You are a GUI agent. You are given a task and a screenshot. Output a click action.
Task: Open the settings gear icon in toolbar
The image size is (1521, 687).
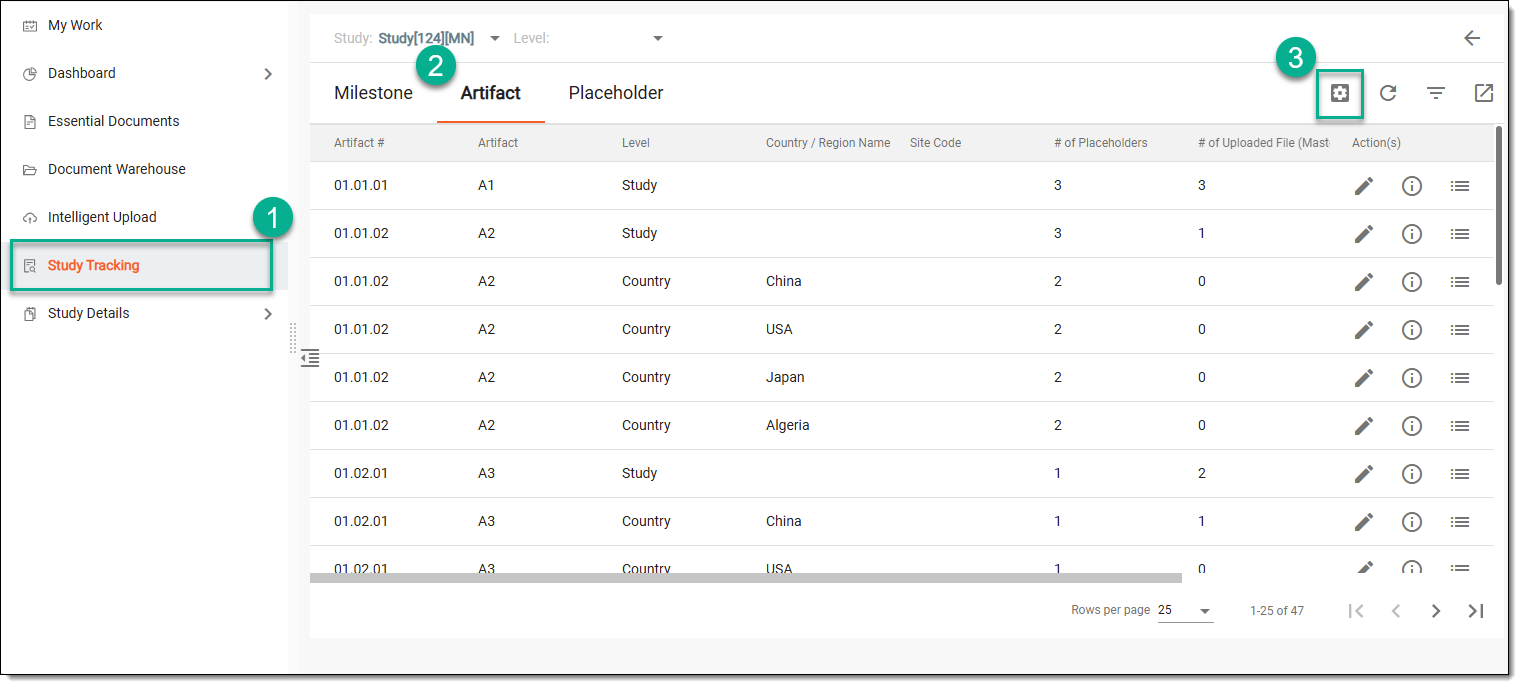pyautogui.click(x=1340, y=93)
